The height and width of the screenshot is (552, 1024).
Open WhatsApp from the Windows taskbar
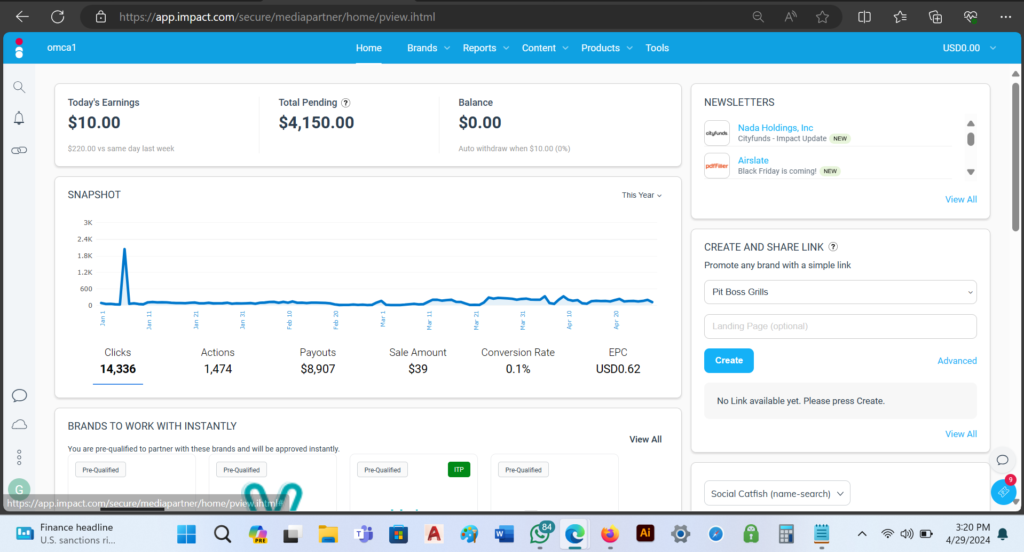pyautogui.click(x=541, y=533)
